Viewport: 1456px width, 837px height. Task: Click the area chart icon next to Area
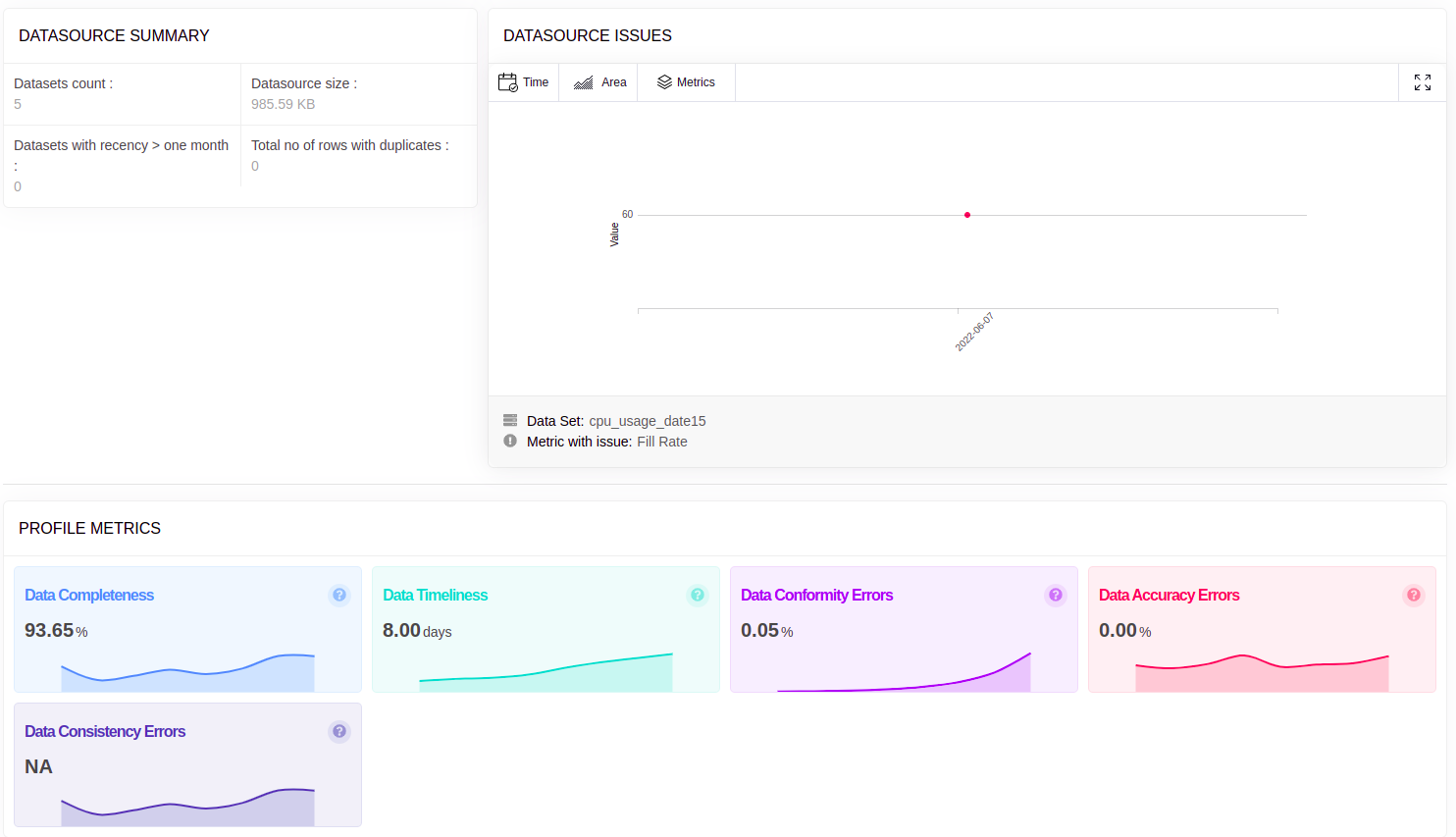[x=586, y=81]
